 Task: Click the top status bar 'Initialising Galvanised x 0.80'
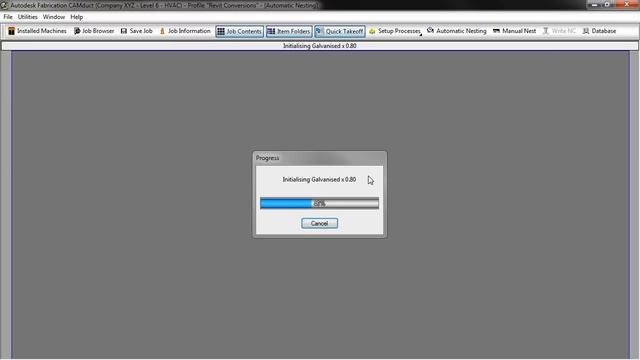(320, 46)
